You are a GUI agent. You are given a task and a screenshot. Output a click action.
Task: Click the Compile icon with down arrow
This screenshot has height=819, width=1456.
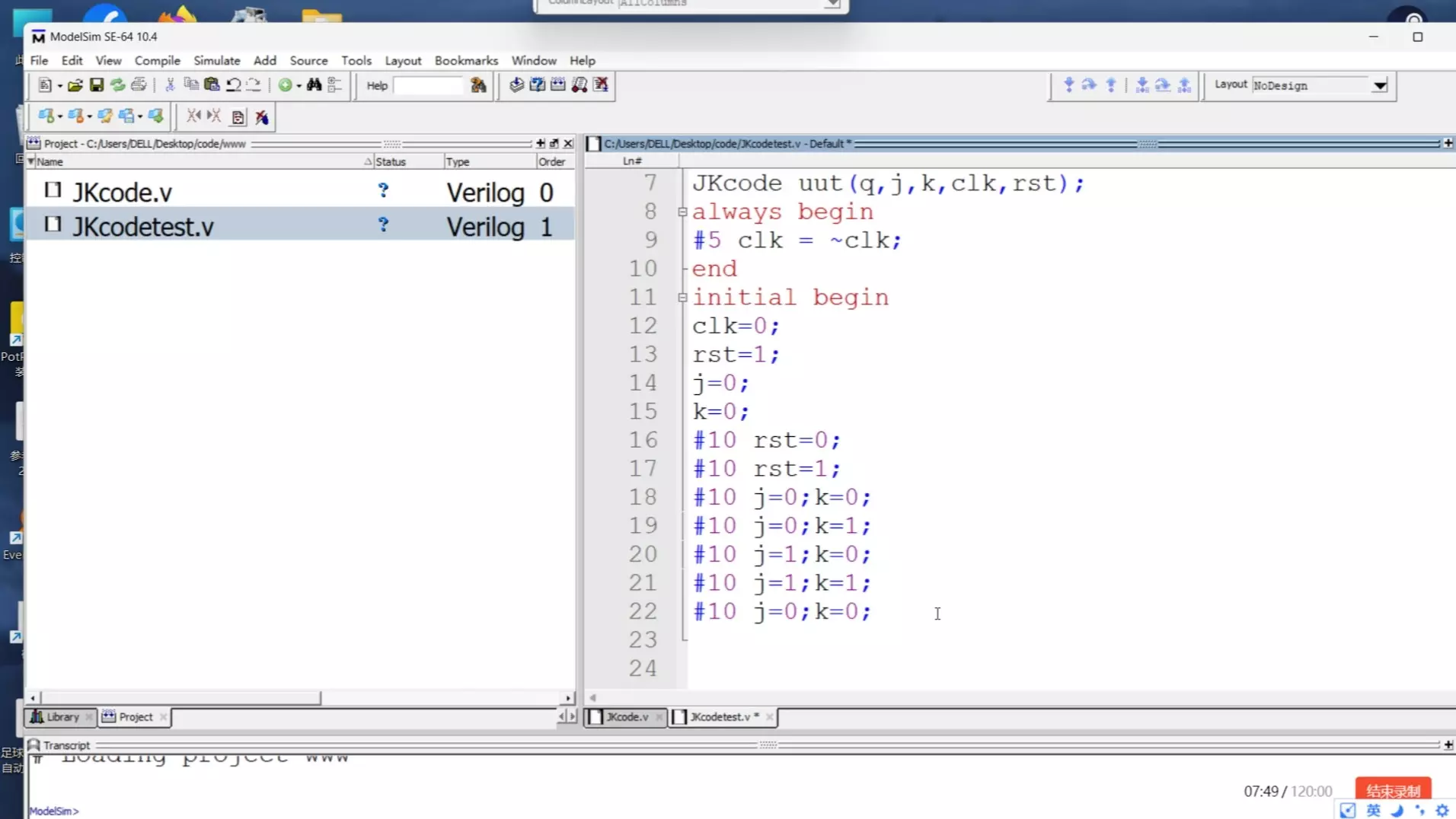click(x=516, y=84)
